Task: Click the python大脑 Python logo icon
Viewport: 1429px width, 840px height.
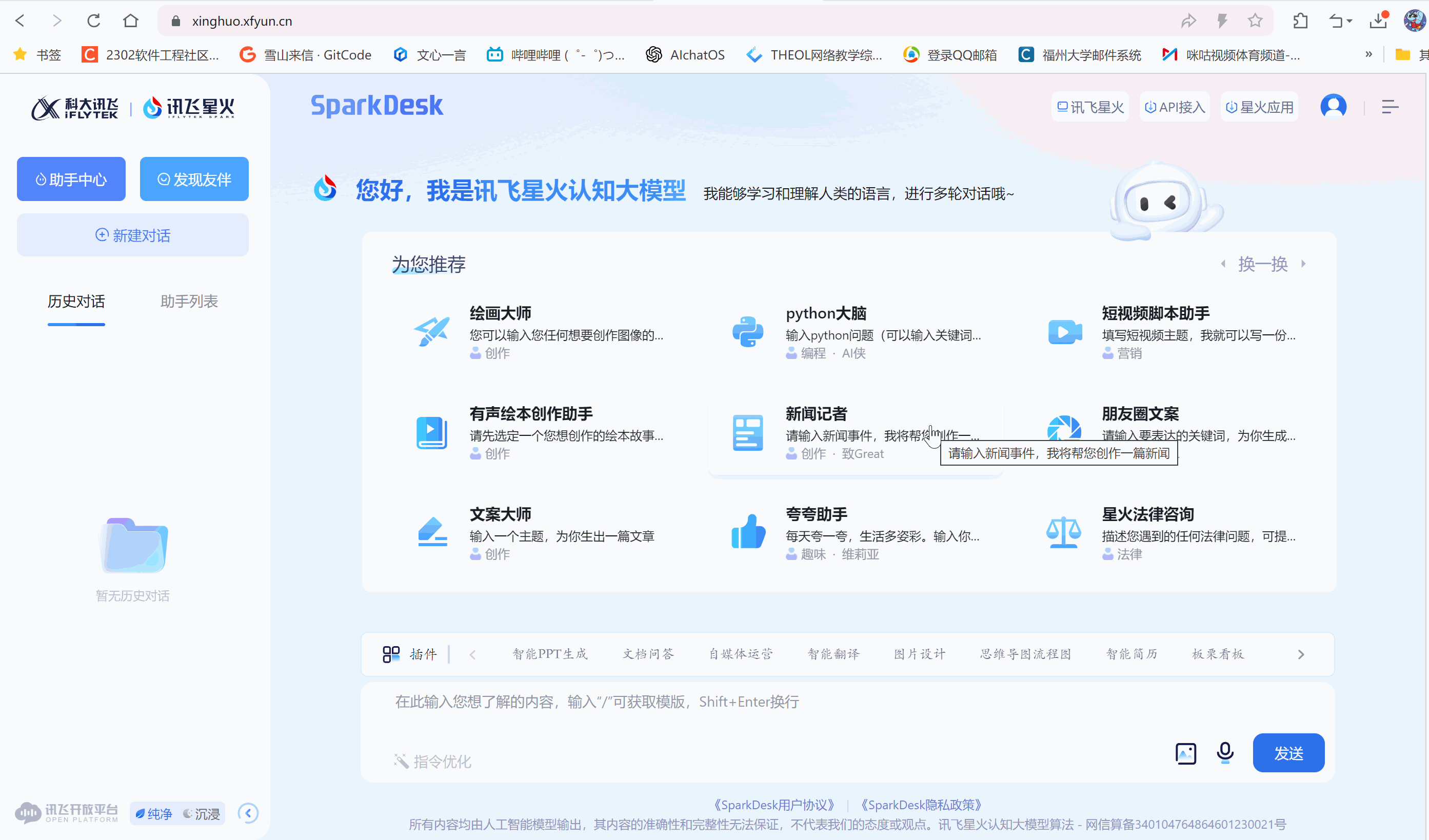Action: [x=747, y=332]
